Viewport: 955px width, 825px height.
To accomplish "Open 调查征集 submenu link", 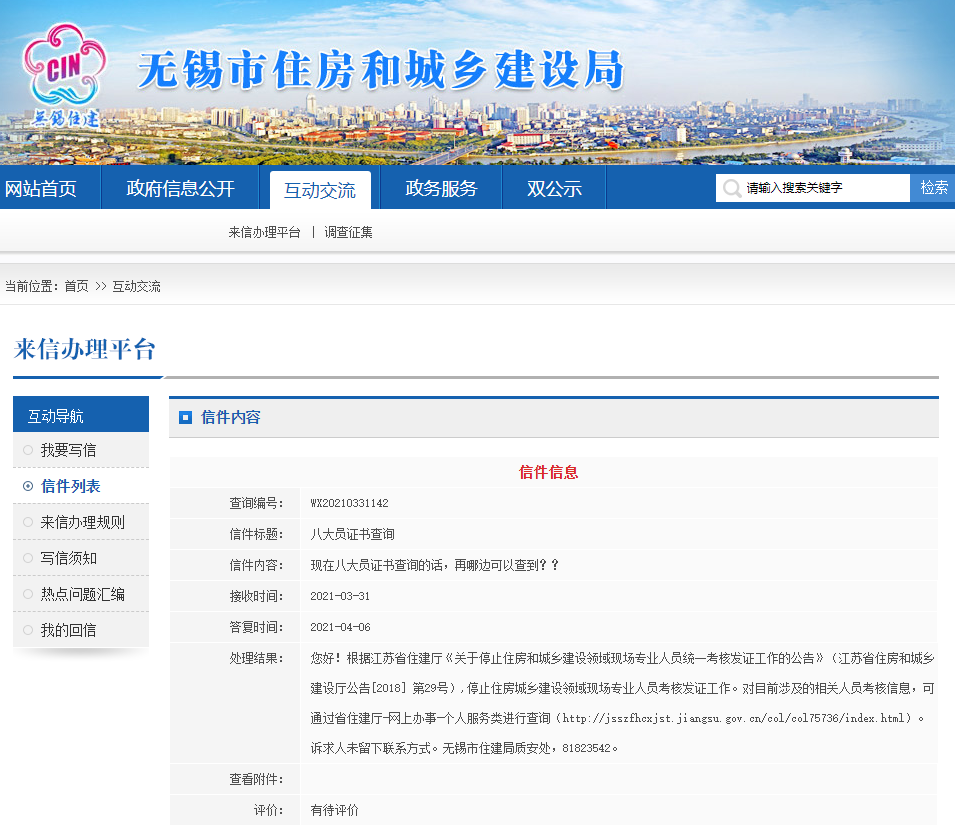I will [348, 232].
